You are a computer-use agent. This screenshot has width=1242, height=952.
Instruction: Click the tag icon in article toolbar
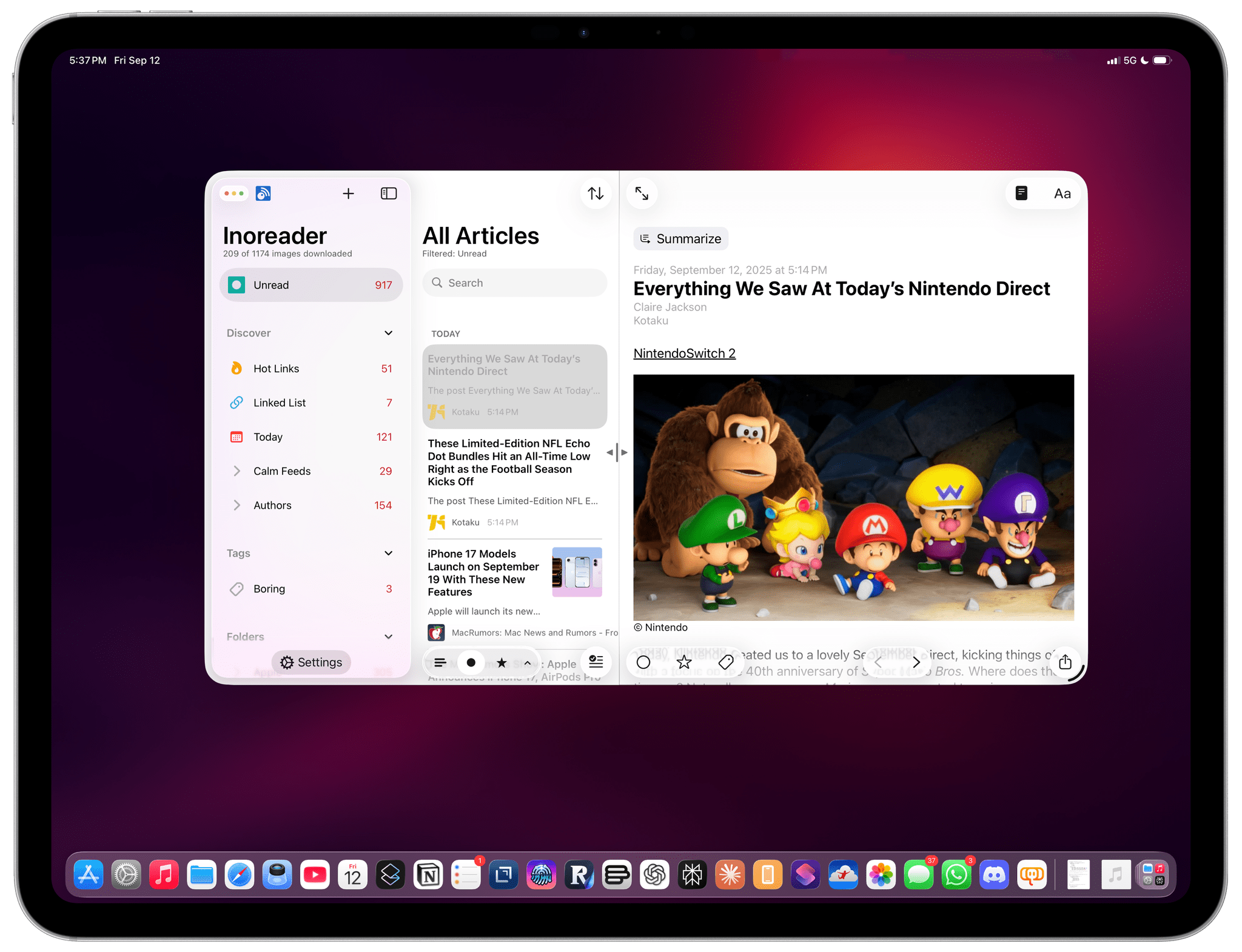[x=726, y=662]
